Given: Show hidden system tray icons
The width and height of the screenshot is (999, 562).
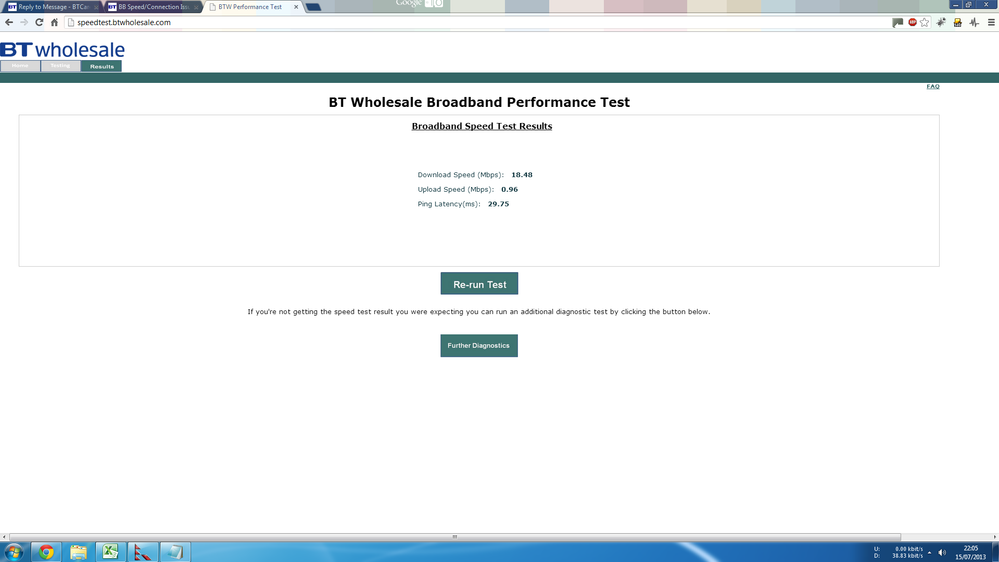Looking at the screenshot, I should click(x=930, y=552).
